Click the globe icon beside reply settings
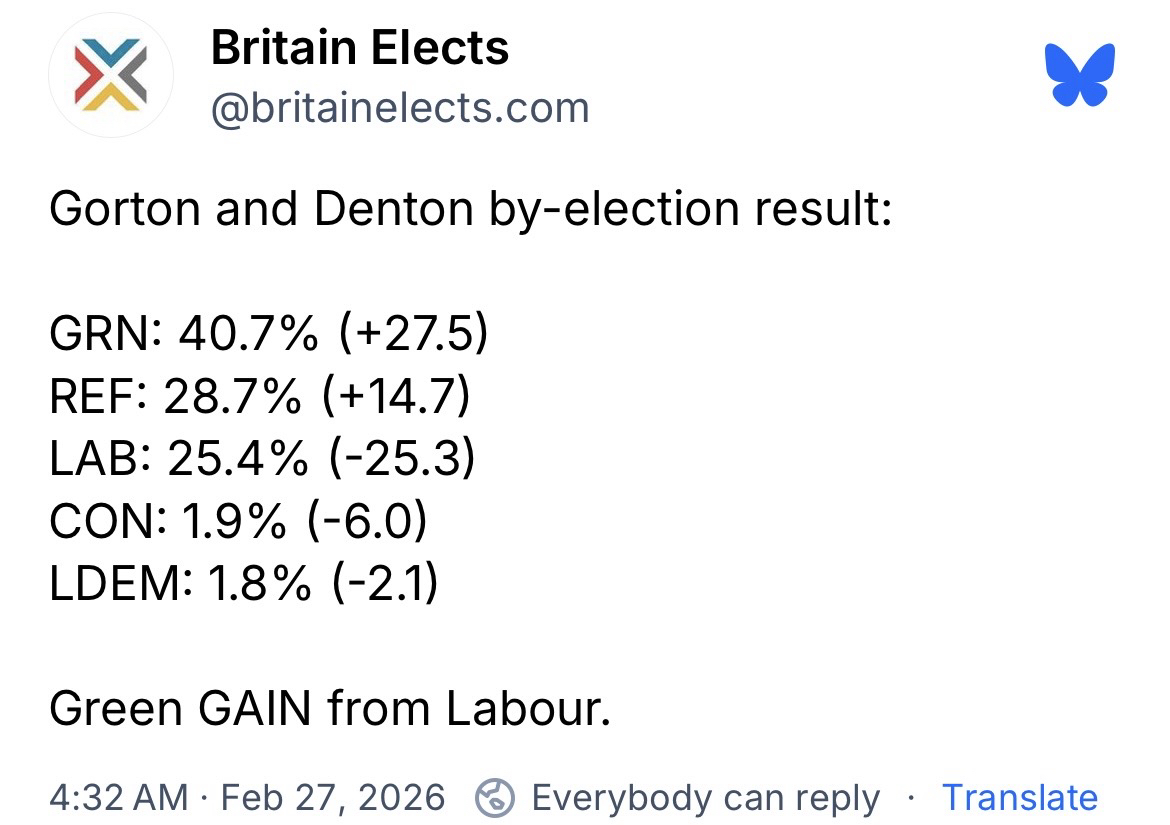The image size is (1170, 825). pyautogui.click(x=493, y=798)
